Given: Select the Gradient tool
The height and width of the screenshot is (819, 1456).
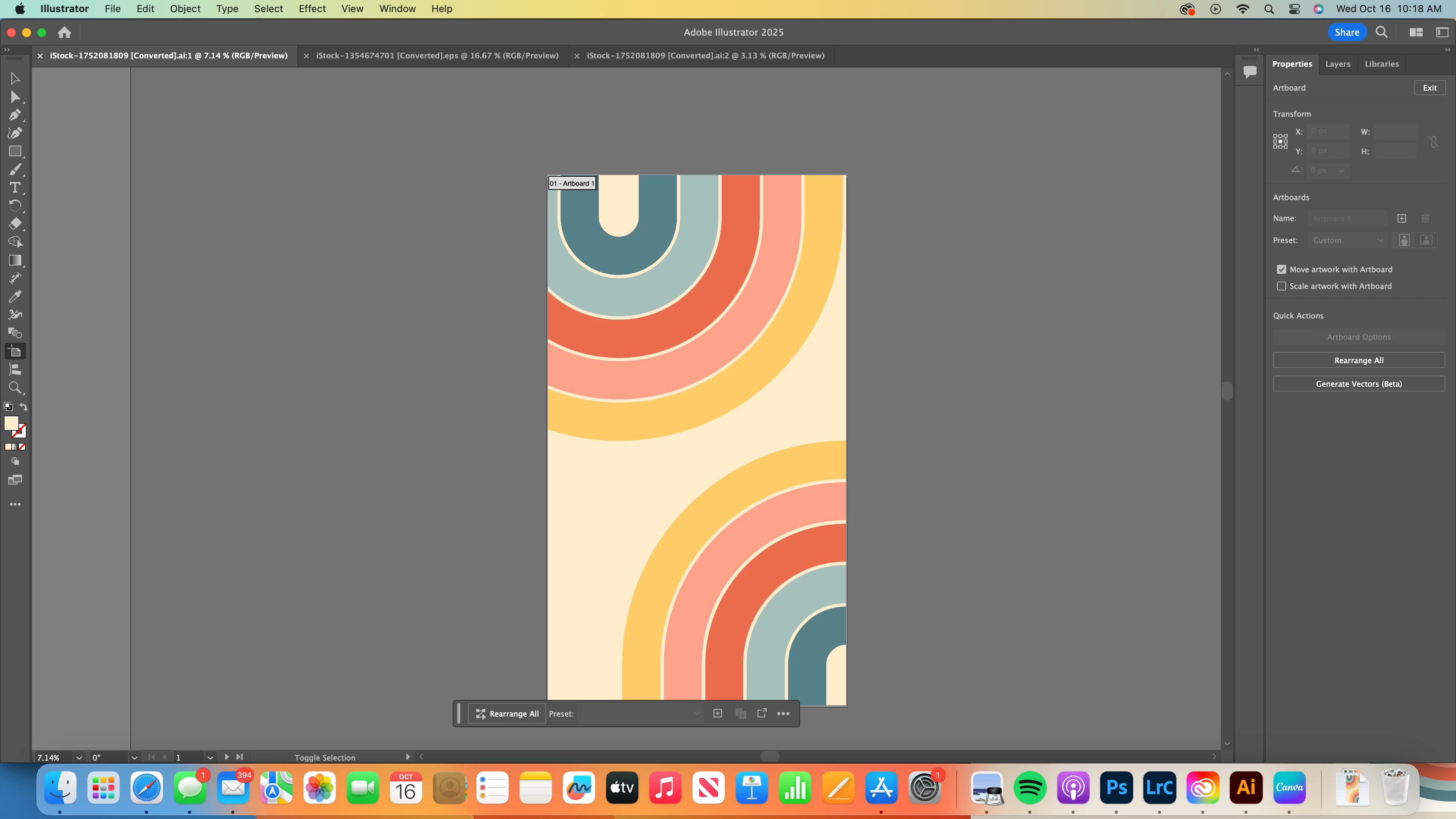Looking at the screenshot, I should coord(15,260).
